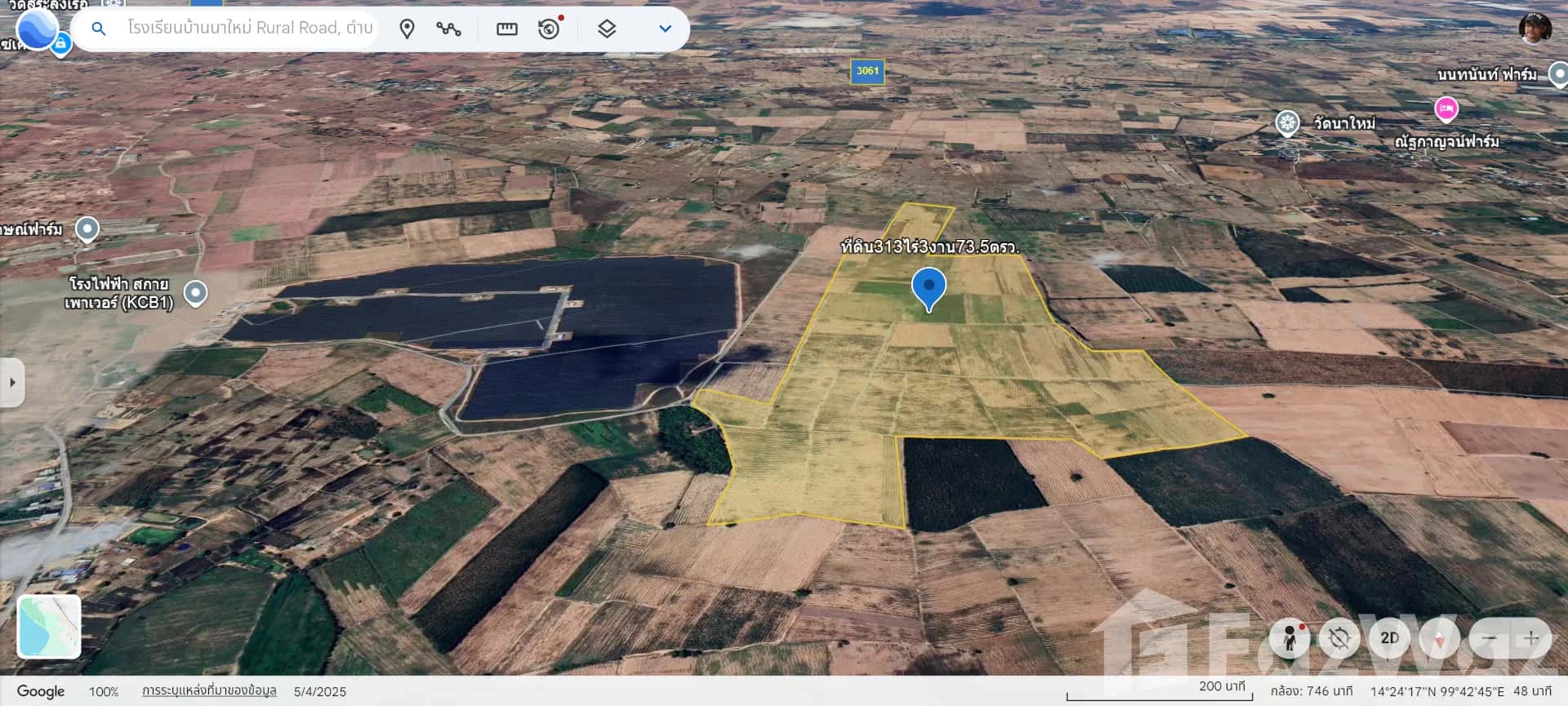1568x706 pixels.
Task: Select the Add placemark tool
Action: [407, 29]
